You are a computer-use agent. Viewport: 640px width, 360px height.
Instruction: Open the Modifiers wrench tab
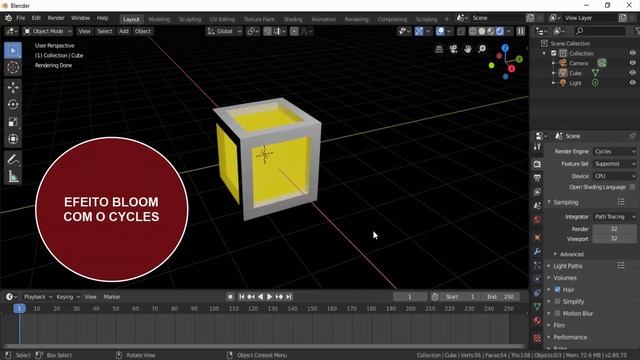(537, 251)
